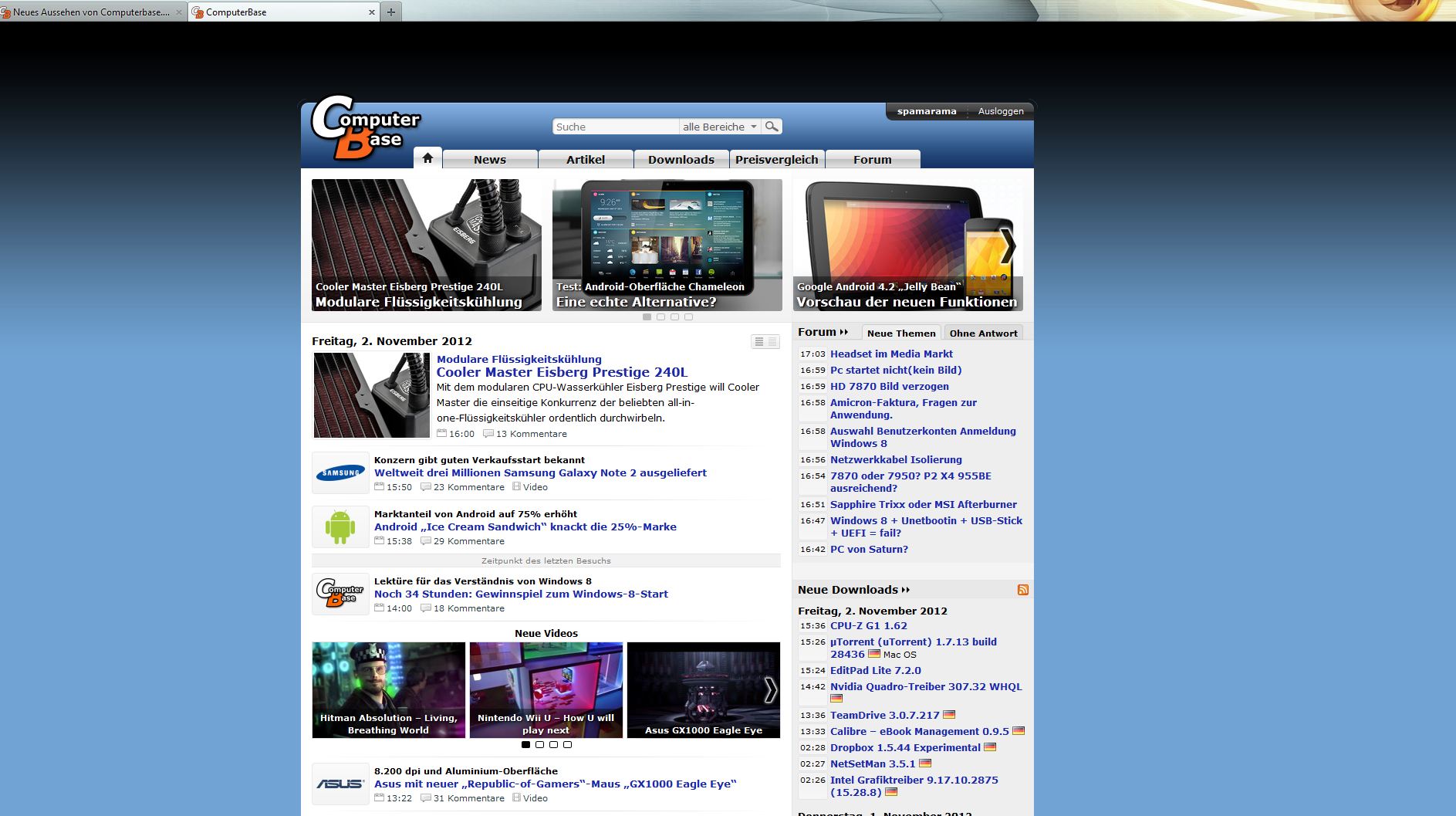1456x816 pixels.
Task: Open the News navigation tab
Action: (x=490, y=159)
